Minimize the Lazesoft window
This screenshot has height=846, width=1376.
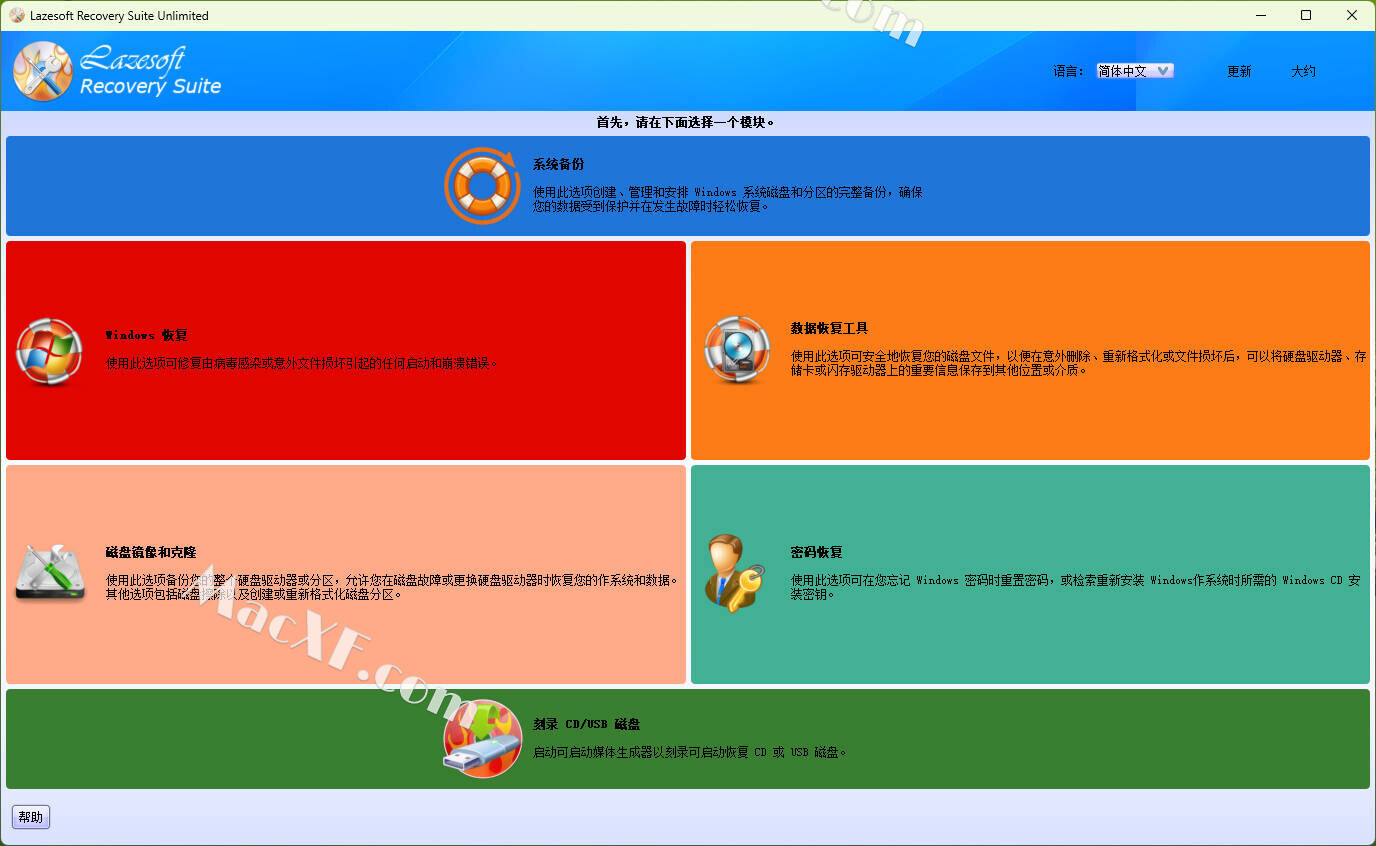point(1260,15)
